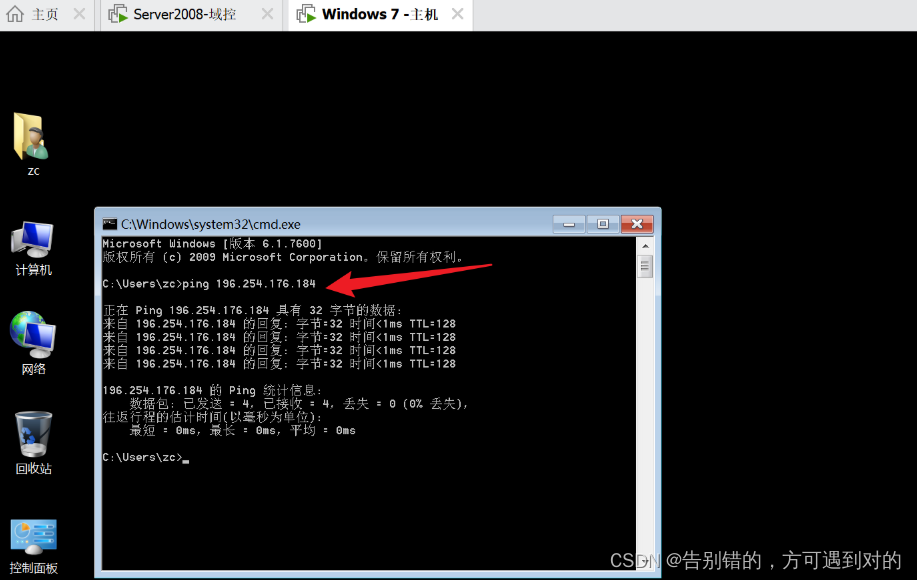Minimize the cmd.exe window
The image size is (917, 580).
pyautogui.click(x=568, y=224)
